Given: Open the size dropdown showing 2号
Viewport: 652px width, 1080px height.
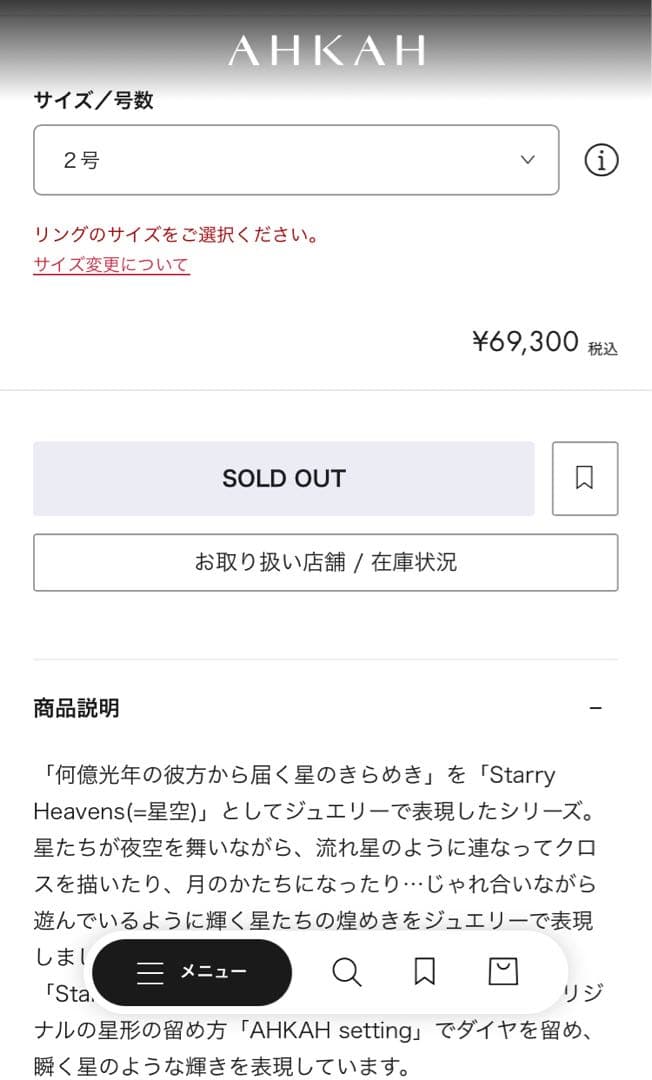Looking at the screenshot, I should coord(296,159).
